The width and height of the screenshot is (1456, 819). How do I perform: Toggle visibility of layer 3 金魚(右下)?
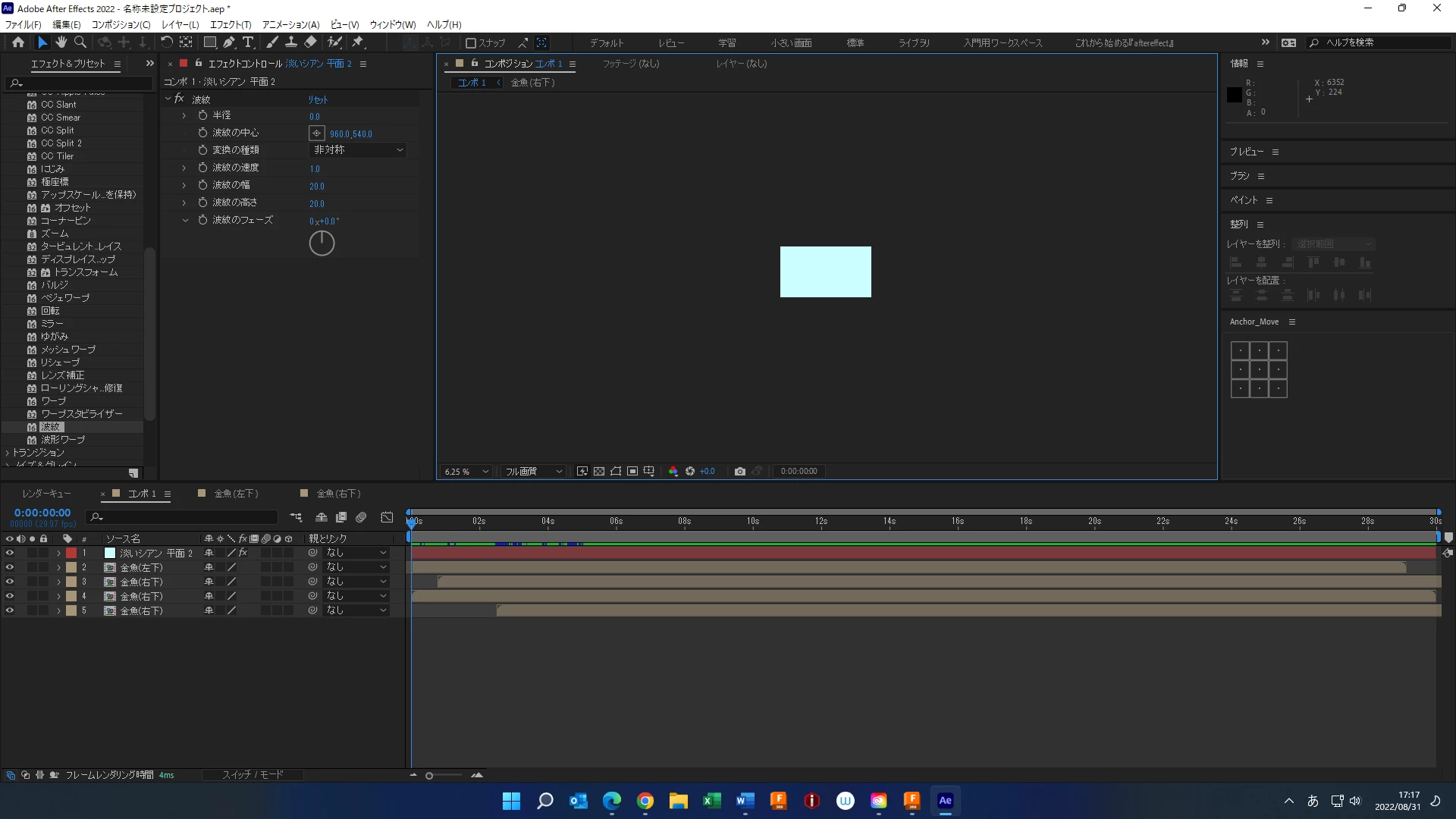coord(10,582)
